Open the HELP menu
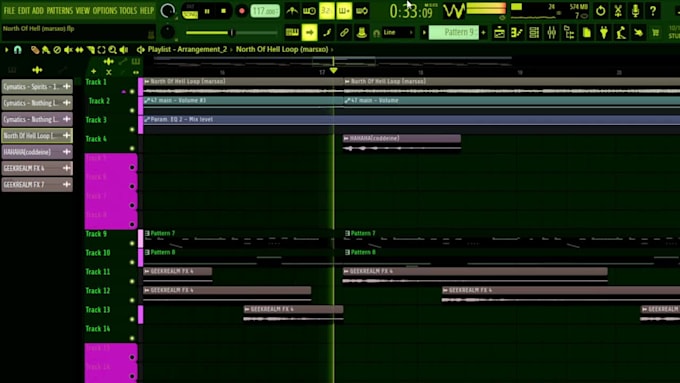Image resolution: width=680 pixels, height=383 pixels. pyautogui.click(x=147, y=10)
